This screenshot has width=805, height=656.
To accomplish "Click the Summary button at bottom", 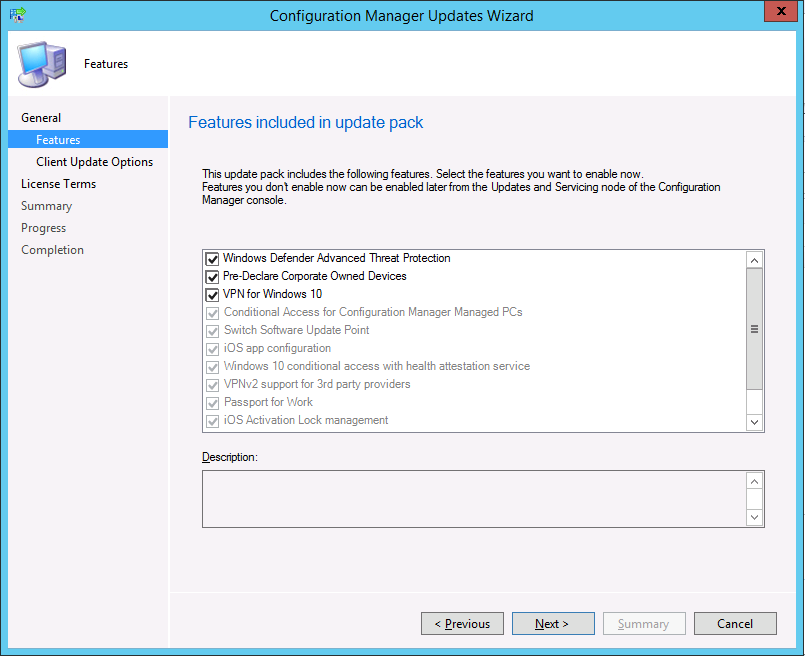I will coord(644,623).
